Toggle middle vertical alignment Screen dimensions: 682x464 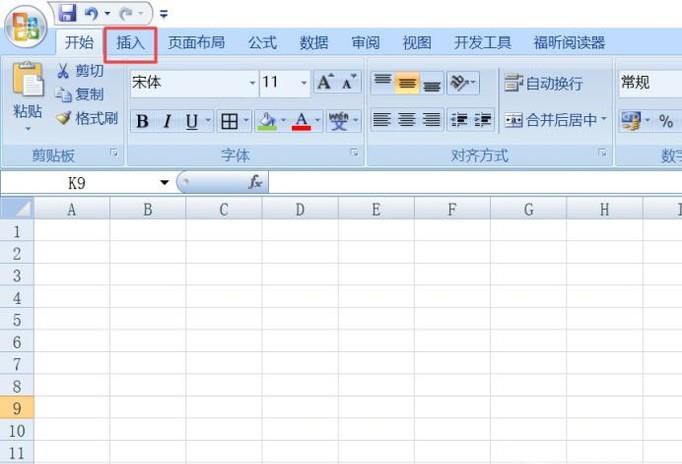pos(407,82)
